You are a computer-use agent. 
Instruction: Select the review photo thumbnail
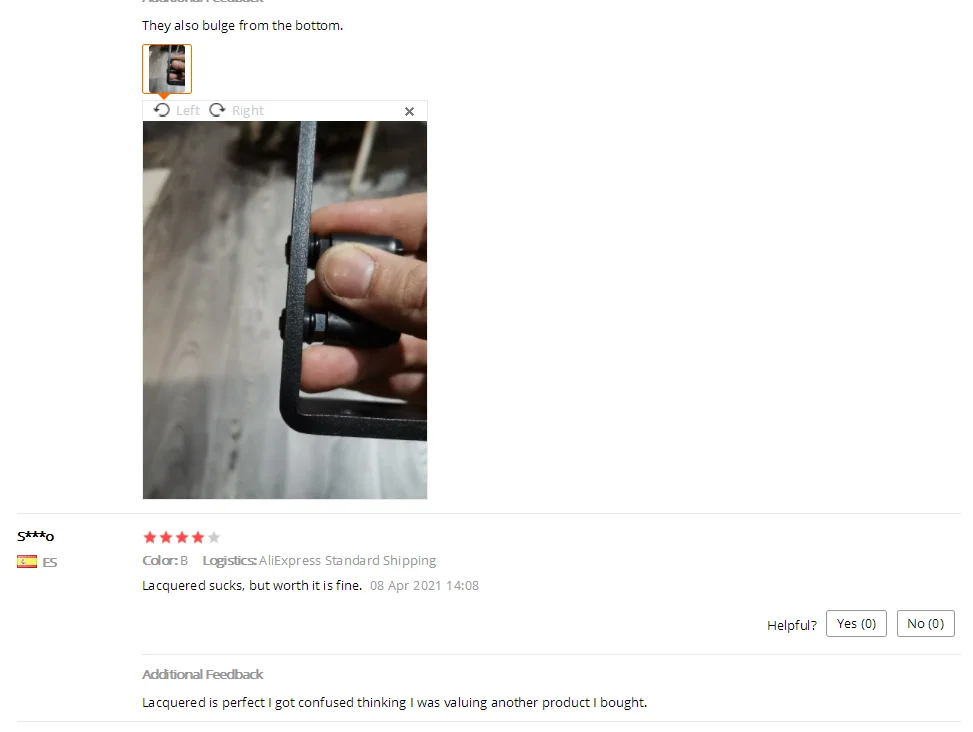[x=167, y=69]
